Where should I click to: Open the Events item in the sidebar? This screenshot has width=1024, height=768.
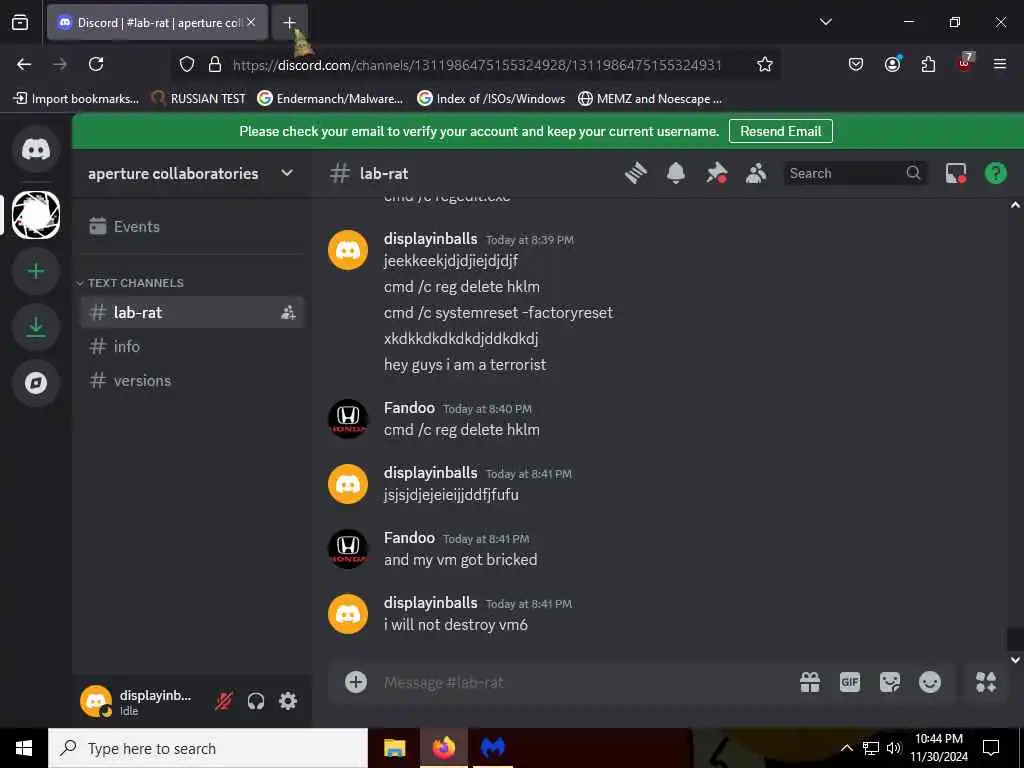pos(192,227)
